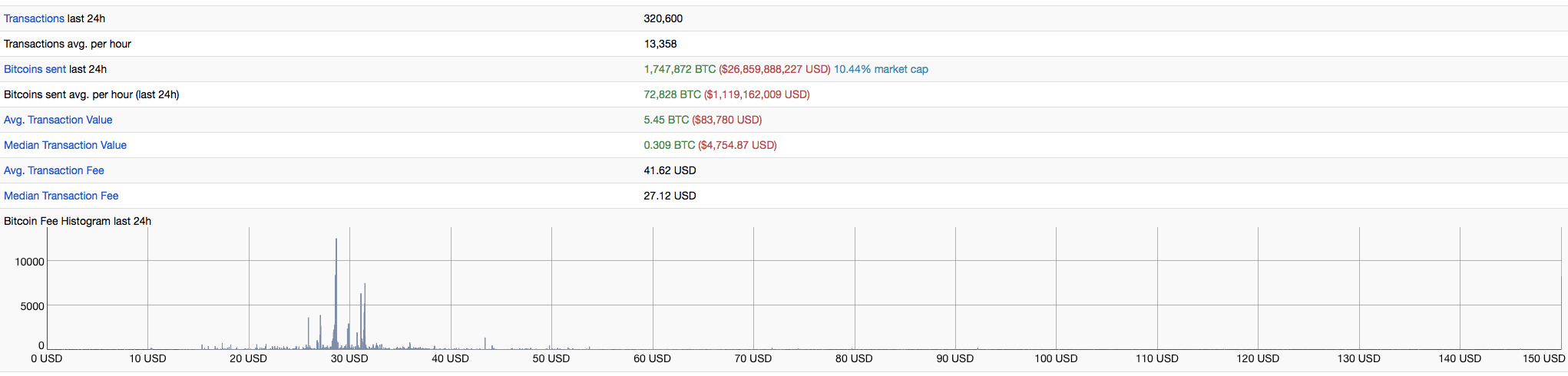The width and height of the screenshot is (1568, 376).
Task: Open the Median Transaction Fee link
Action: click(61, 196)
